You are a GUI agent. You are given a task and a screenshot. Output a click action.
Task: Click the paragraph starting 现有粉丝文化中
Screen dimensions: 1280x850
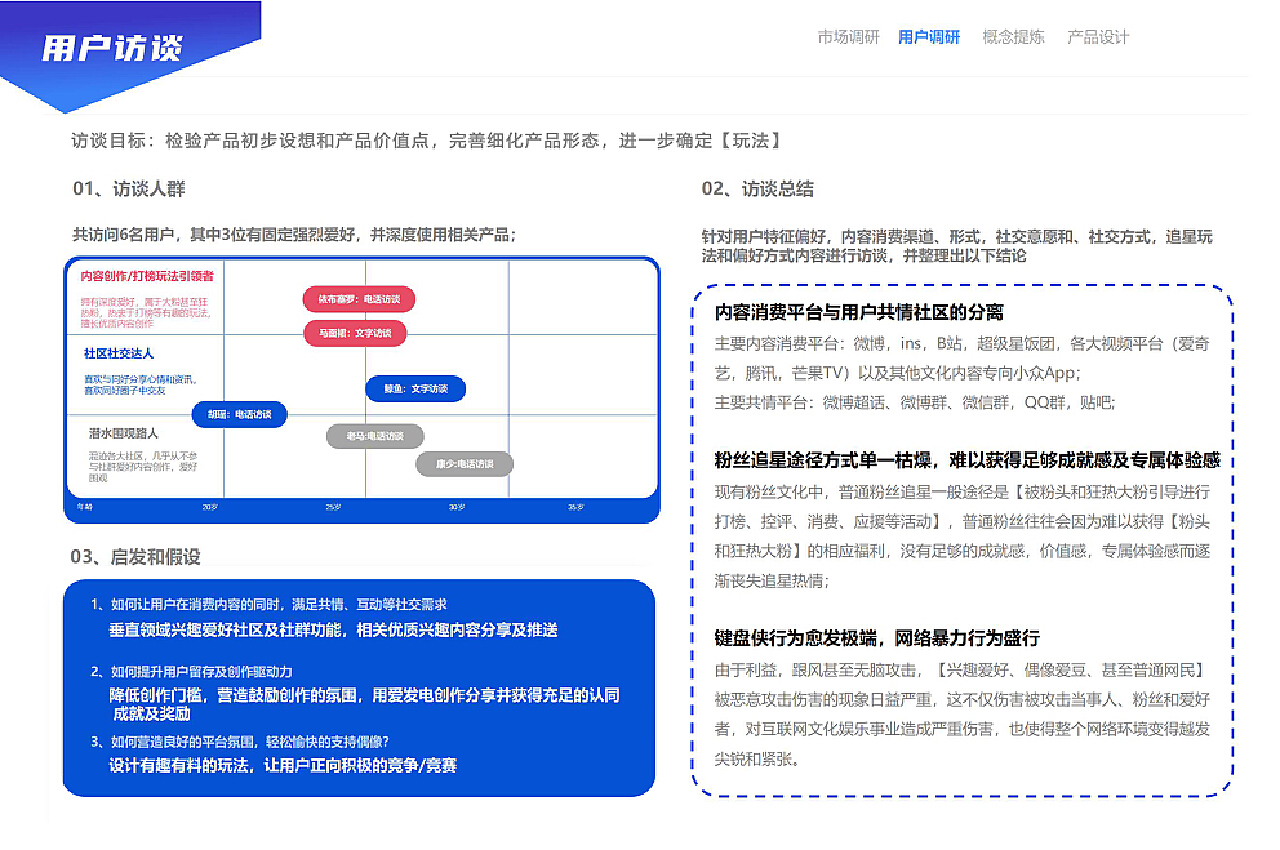(x=962, y=536)
